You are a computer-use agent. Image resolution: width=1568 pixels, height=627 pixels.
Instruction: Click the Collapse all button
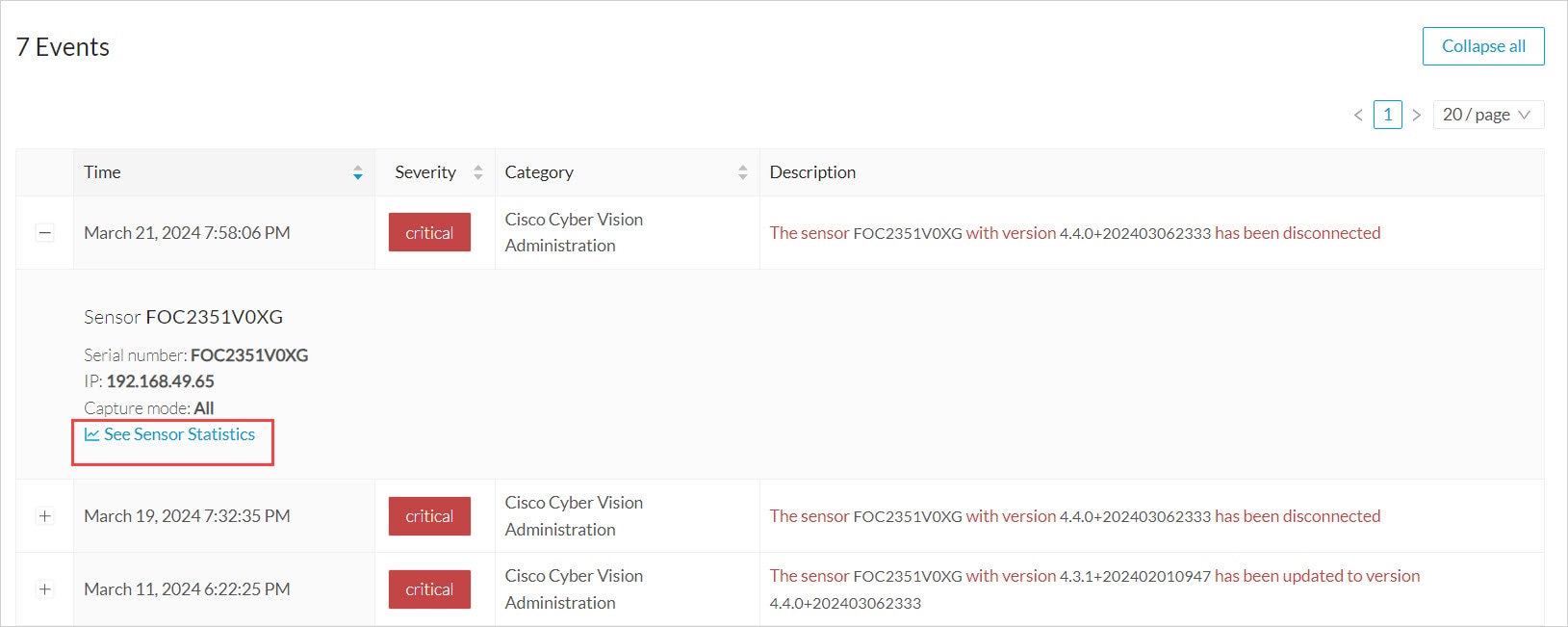[x=1482, y=46]
